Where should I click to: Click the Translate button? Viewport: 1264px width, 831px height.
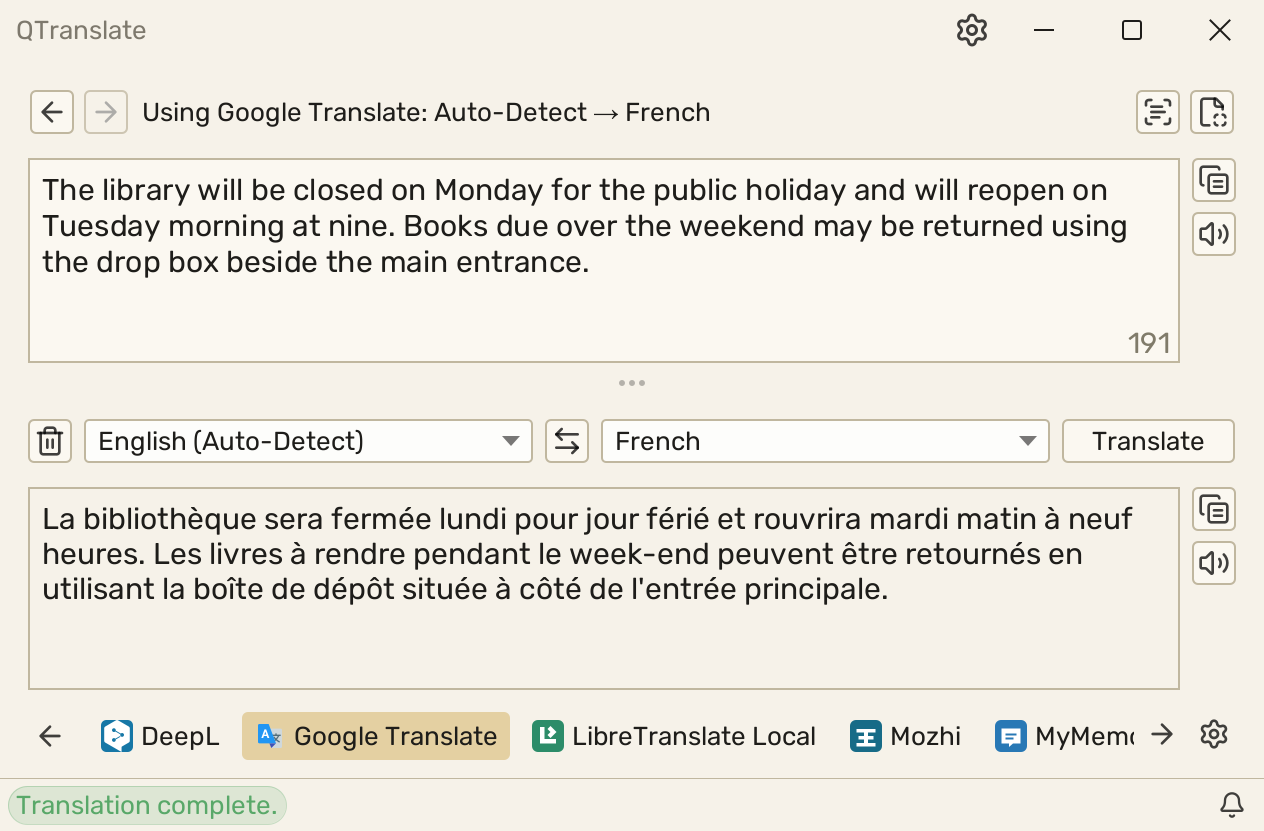(1148, 441)
